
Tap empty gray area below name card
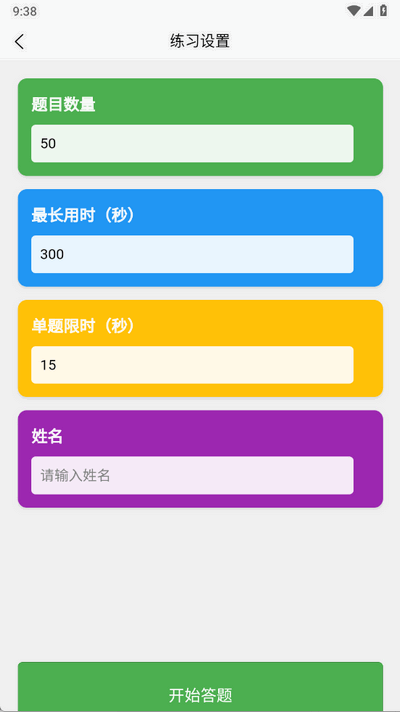pyautogui.click(x=200, y=585)
